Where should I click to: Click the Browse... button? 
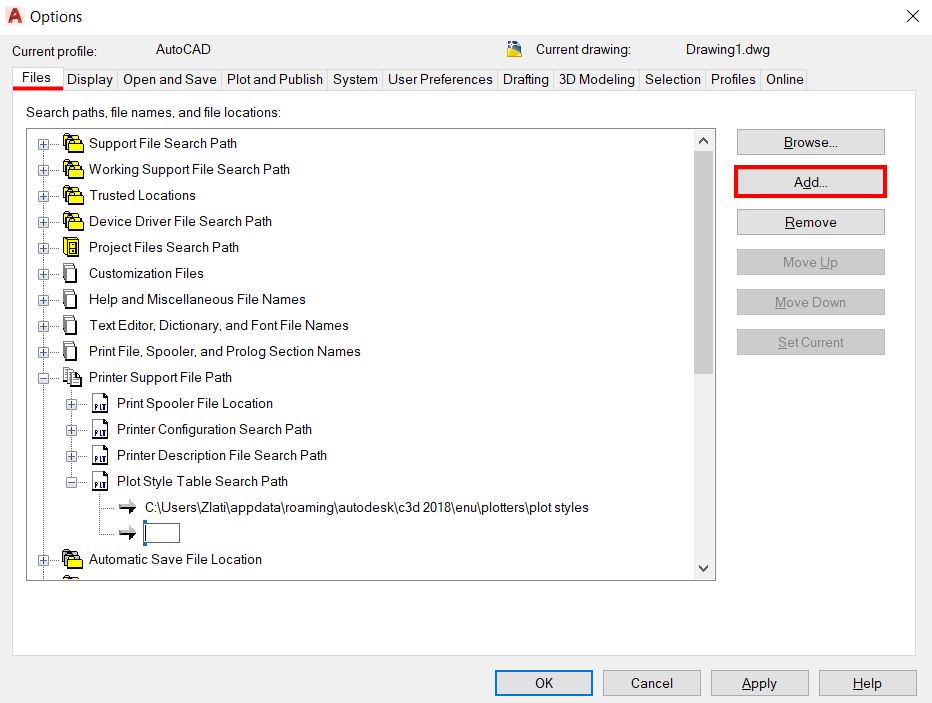811,143
